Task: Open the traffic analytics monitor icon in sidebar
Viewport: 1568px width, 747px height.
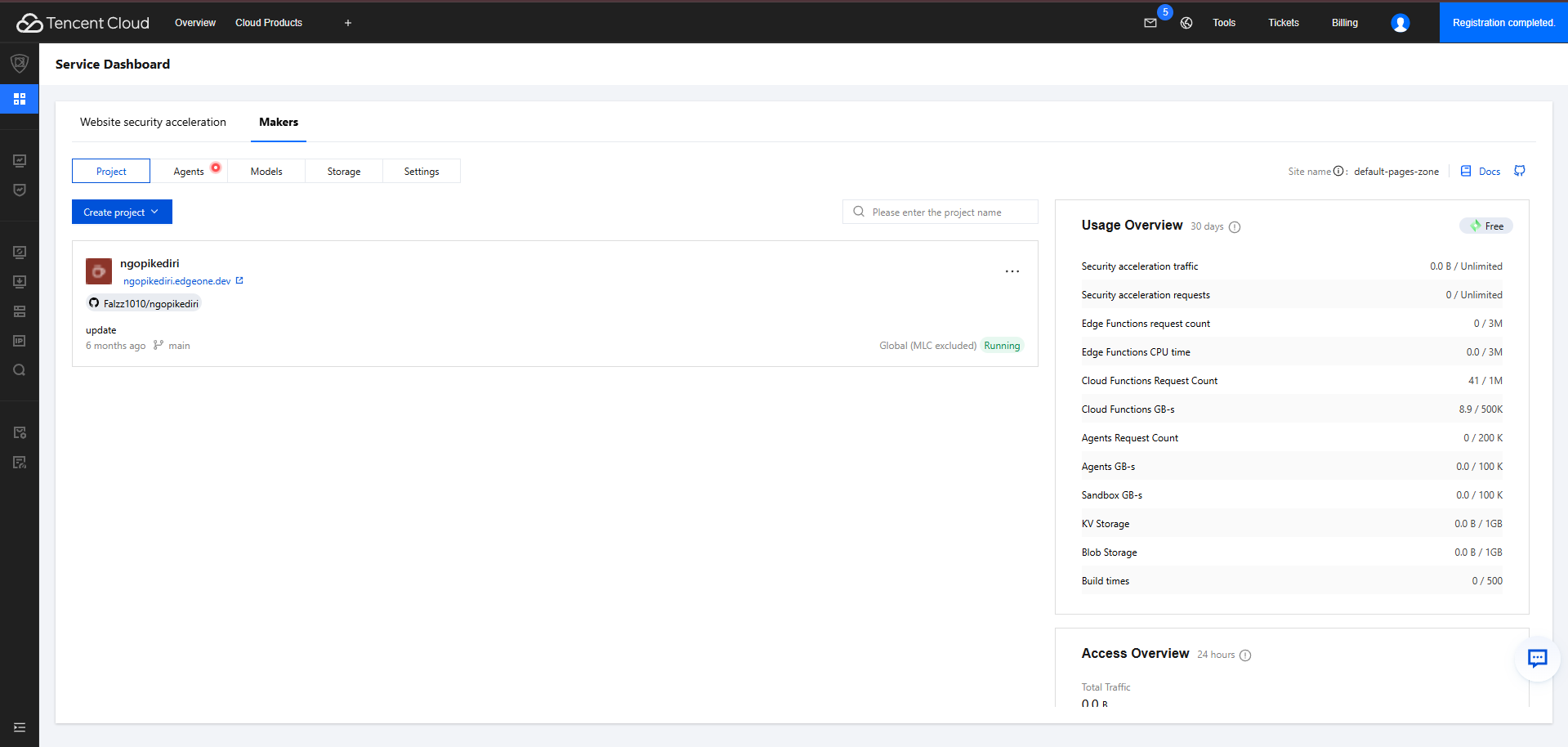Action: (x=20, y=161)
